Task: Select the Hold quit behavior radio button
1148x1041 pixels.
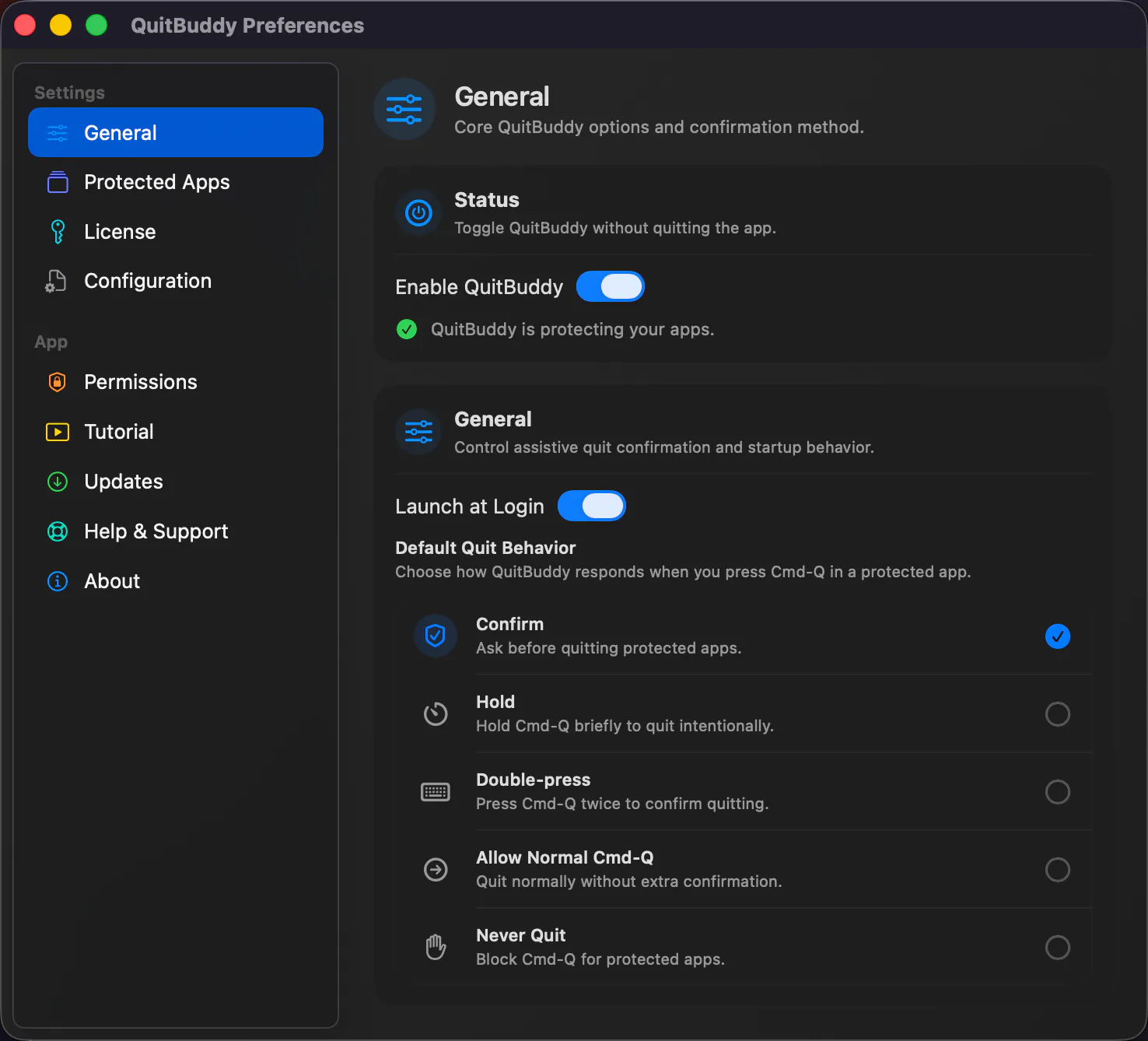Action: (1058, 714)
